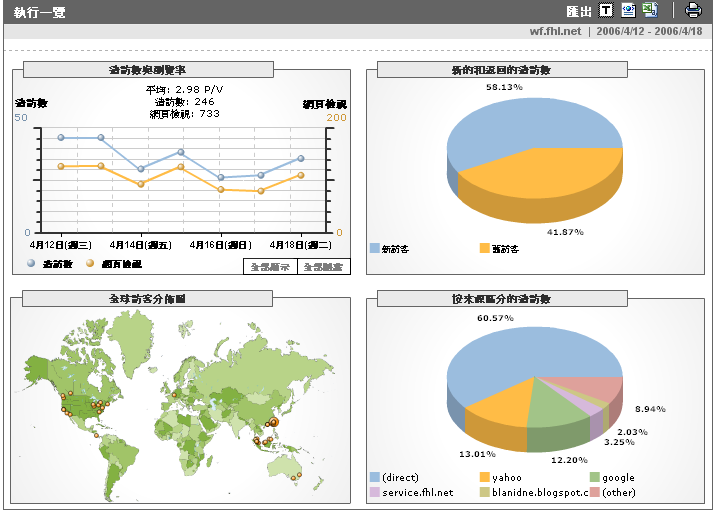Select the blue visits point for April 18
The width and height of the screenshot is (714, 515).
pos(301,158)
